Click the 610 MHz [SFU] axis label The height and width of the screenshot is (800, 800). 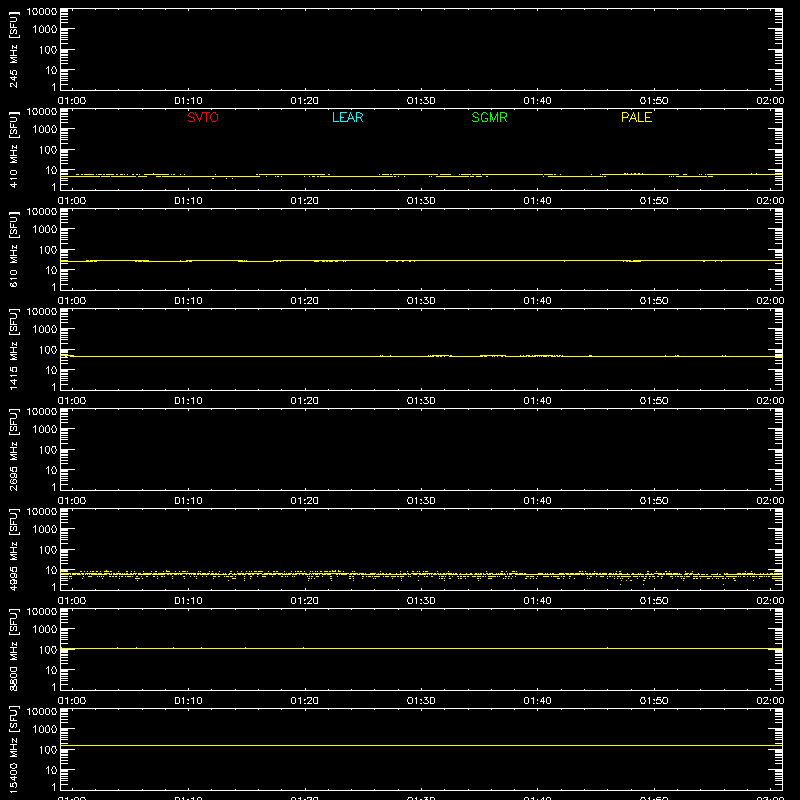coord(13,249)
